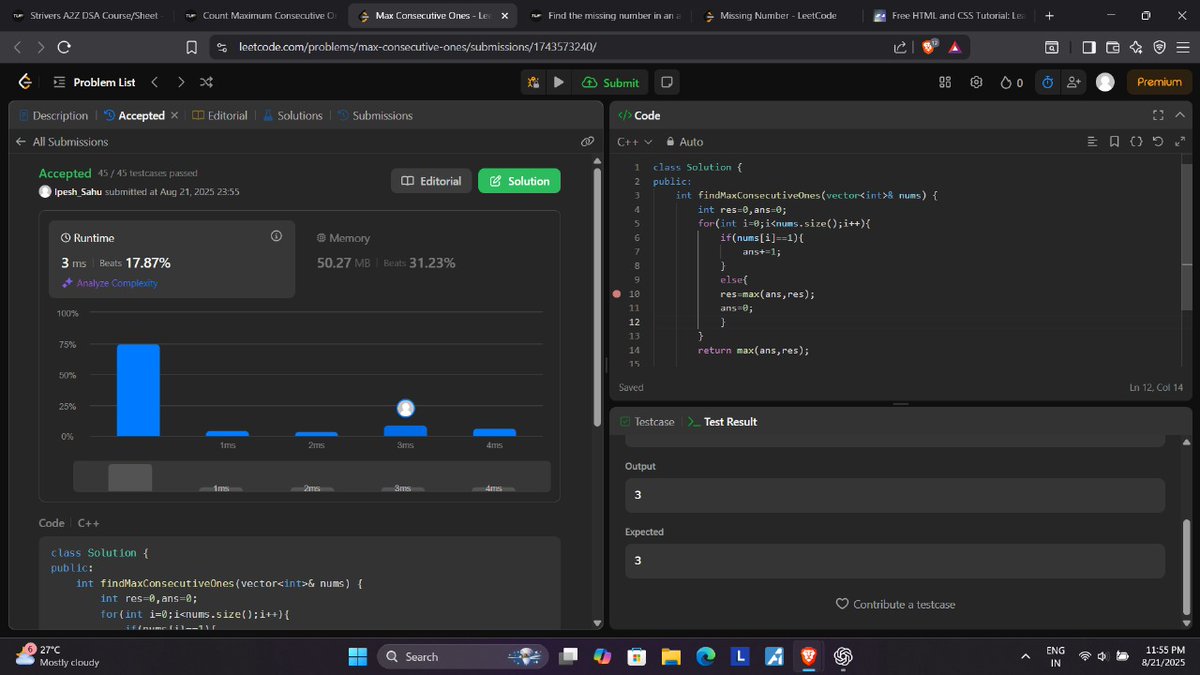This screenshot has width=1200, height=675.
Task: Expand the code editor to fullscreen
Action: (1180, 141)
